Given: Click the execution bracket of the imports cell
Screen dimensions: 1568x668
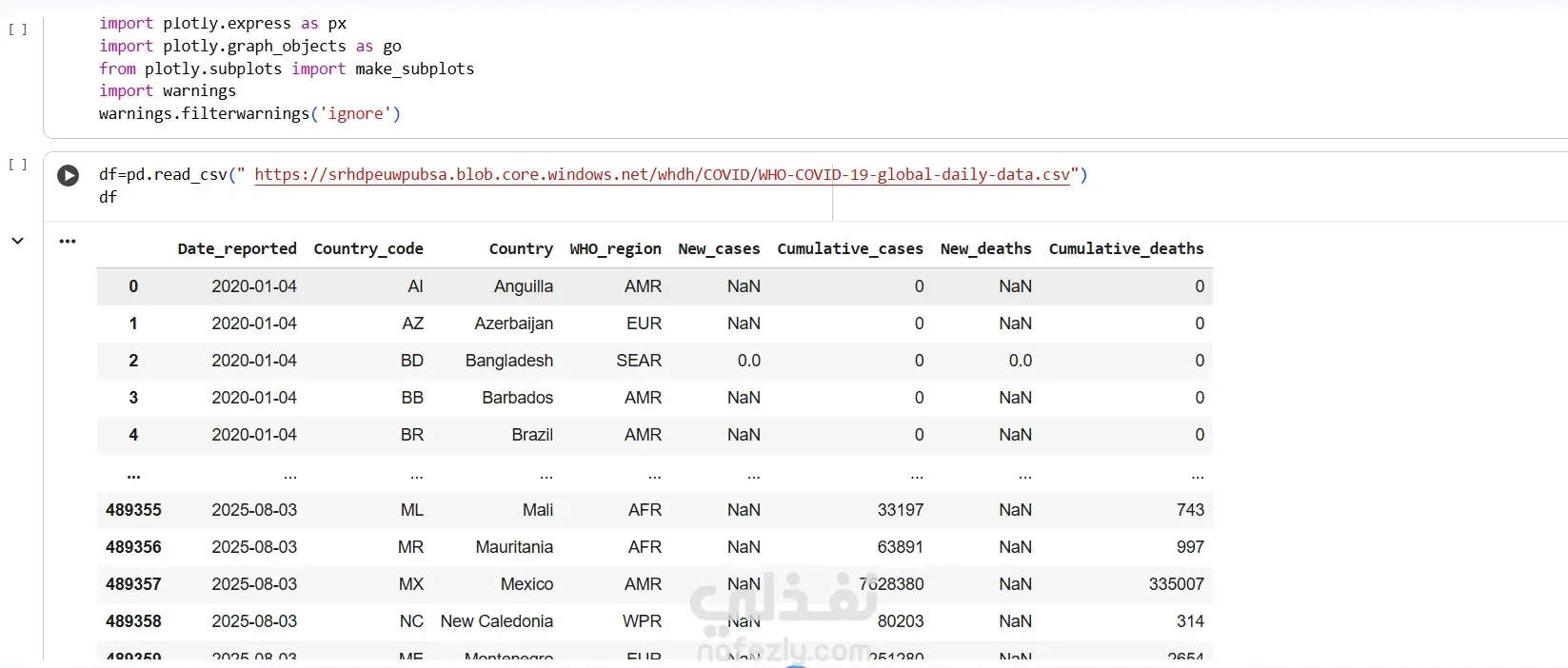Looking at the screenshot, I should point(17,29).
